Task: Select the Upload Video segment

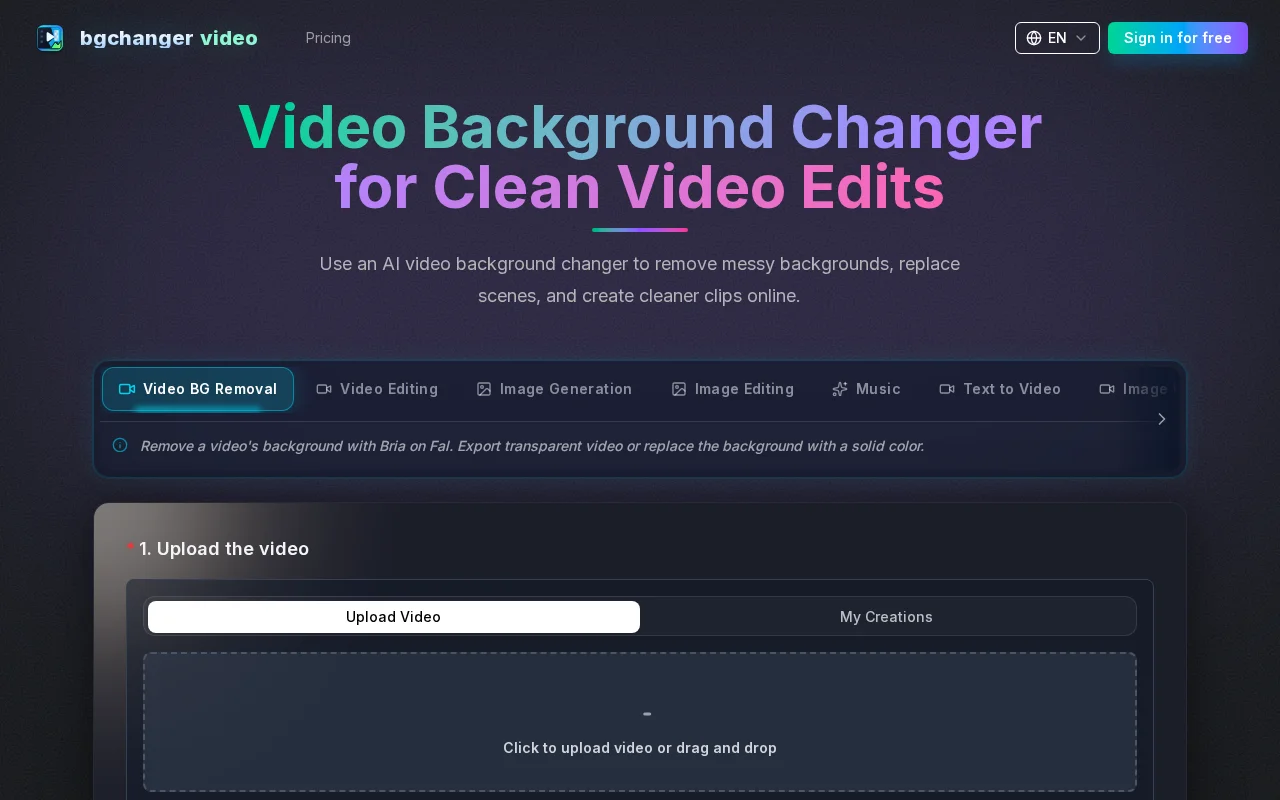Action: (394, 617)
